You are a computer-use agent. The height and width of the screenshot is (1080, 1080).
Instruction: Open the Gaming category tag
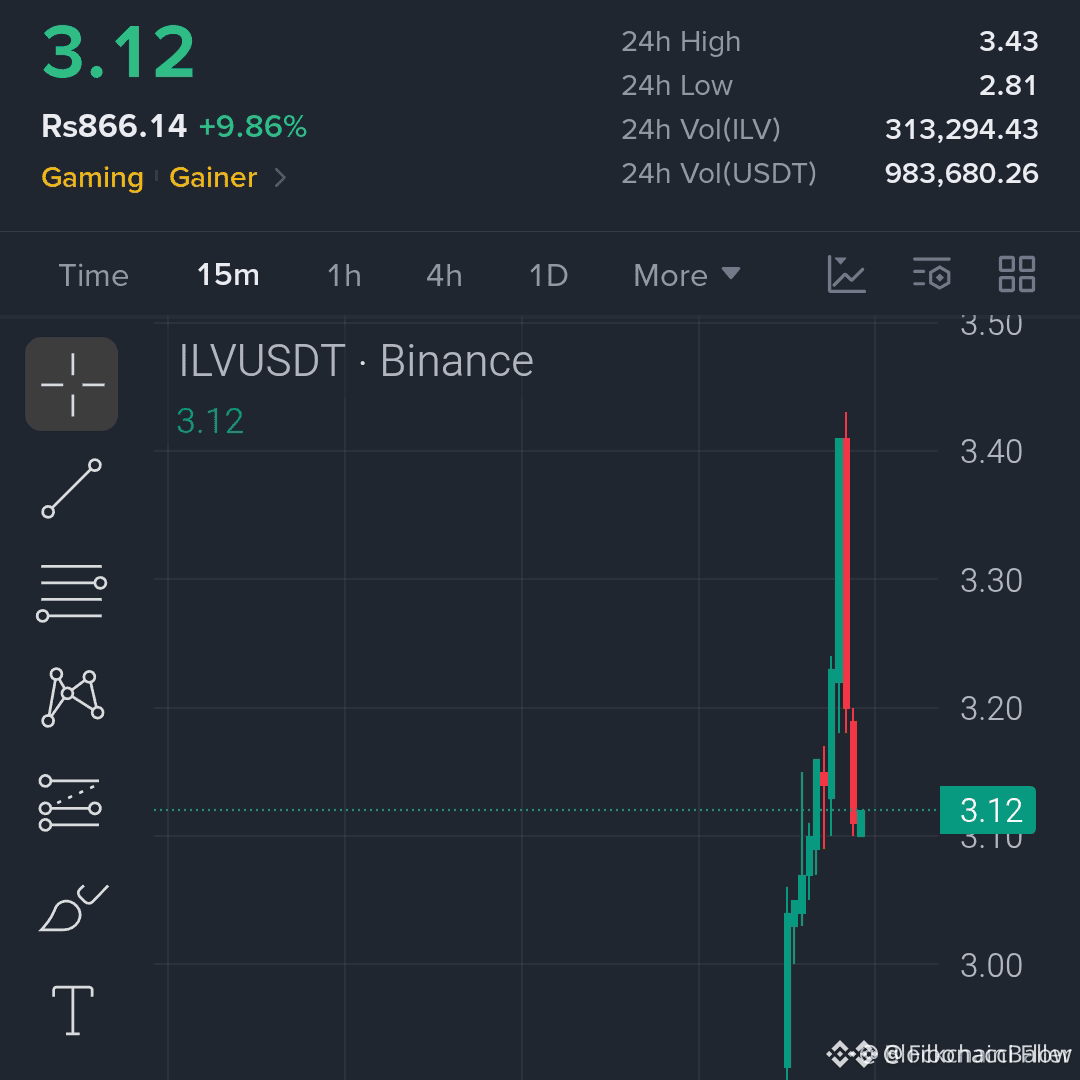click(92, 178)
